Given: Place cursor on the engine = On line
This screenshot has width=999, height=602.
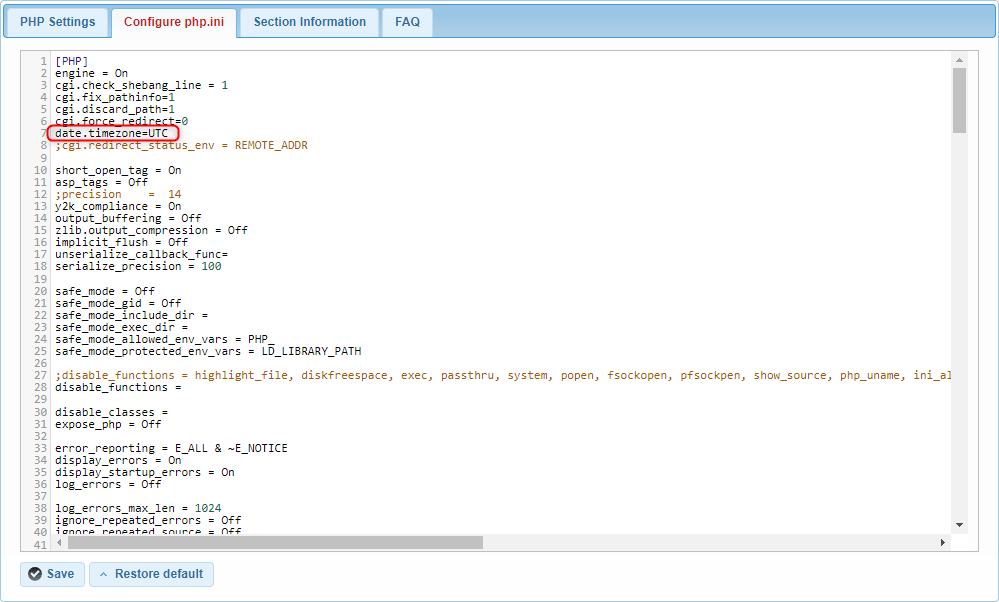Looking at the screenshot, I should [92, 72].
